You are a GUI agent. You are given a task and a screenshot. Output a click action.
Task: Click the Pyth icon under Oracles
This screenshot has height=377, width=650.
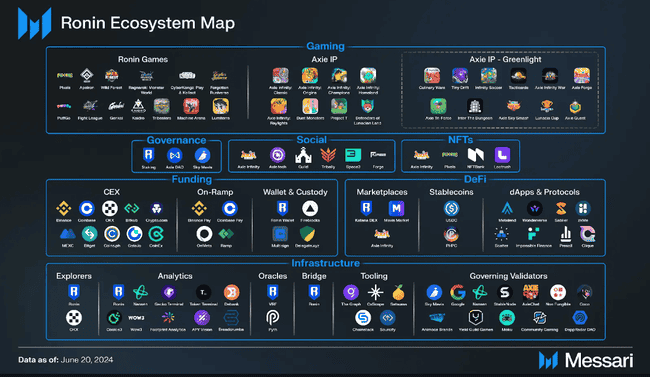pyautogui.click(x=272, y=318)
